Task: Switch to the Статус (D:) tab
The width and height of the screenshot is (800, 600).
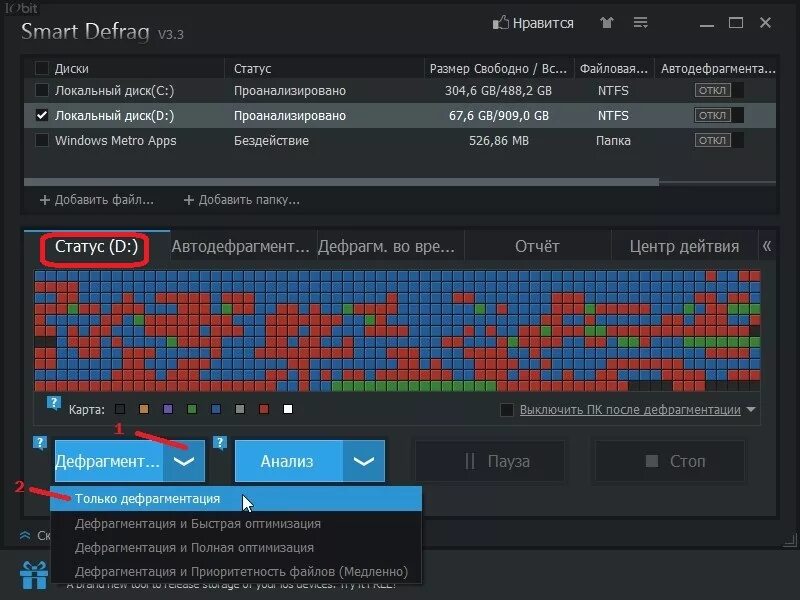Action: pos(96,246)
